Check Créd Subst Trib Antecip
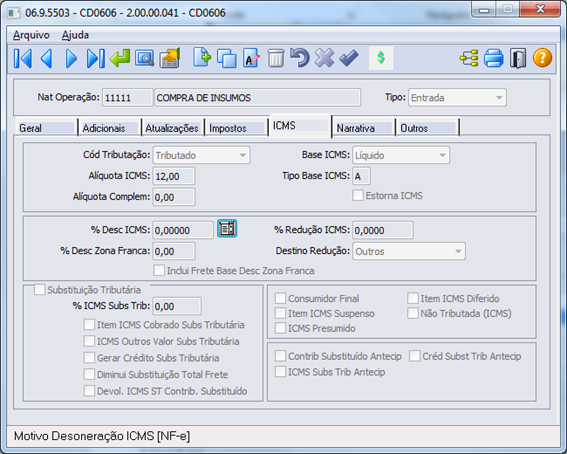The image size is (567, 454). [x=415, y=356]
